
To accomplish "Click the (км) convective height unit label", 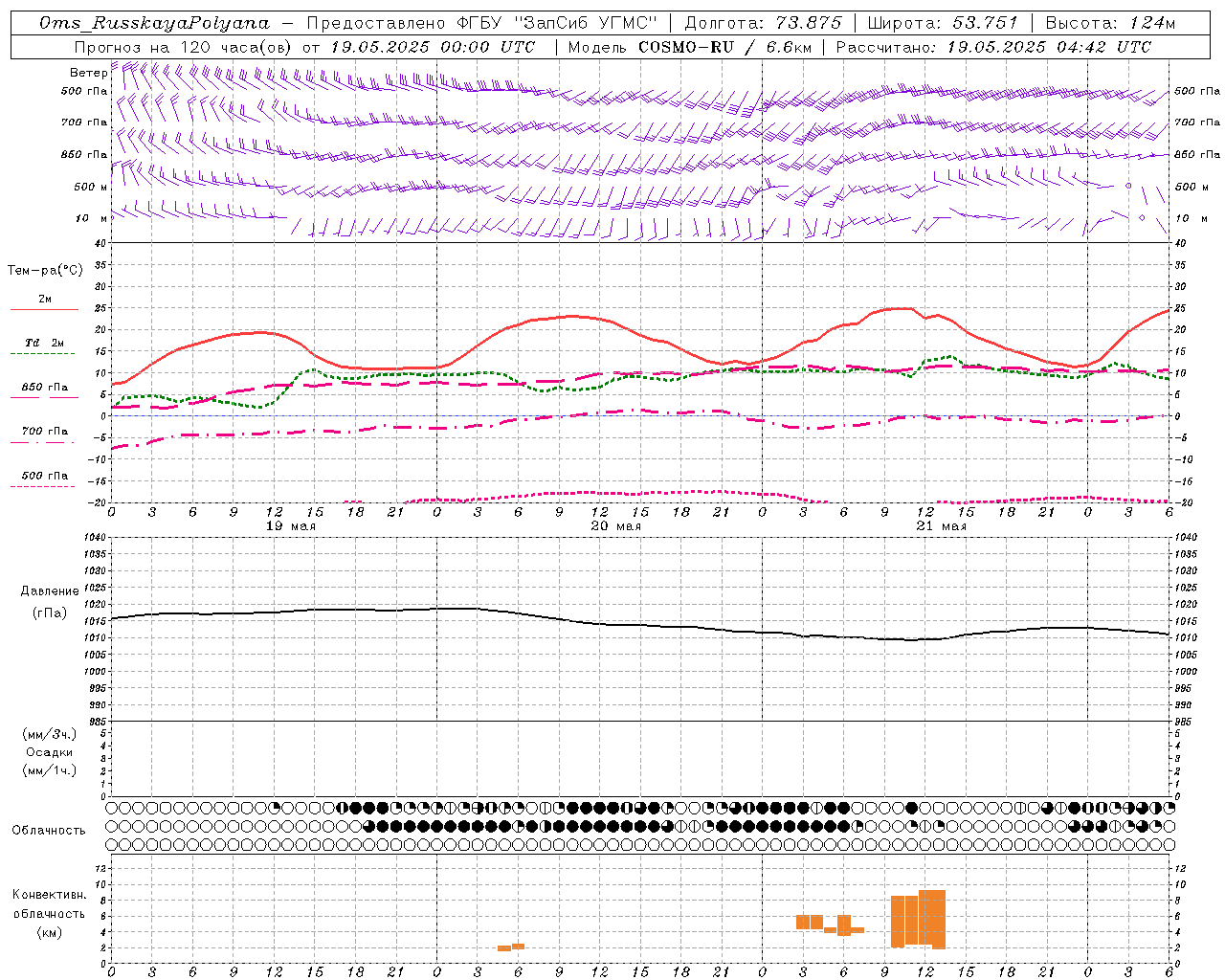I will click(50, 932).
